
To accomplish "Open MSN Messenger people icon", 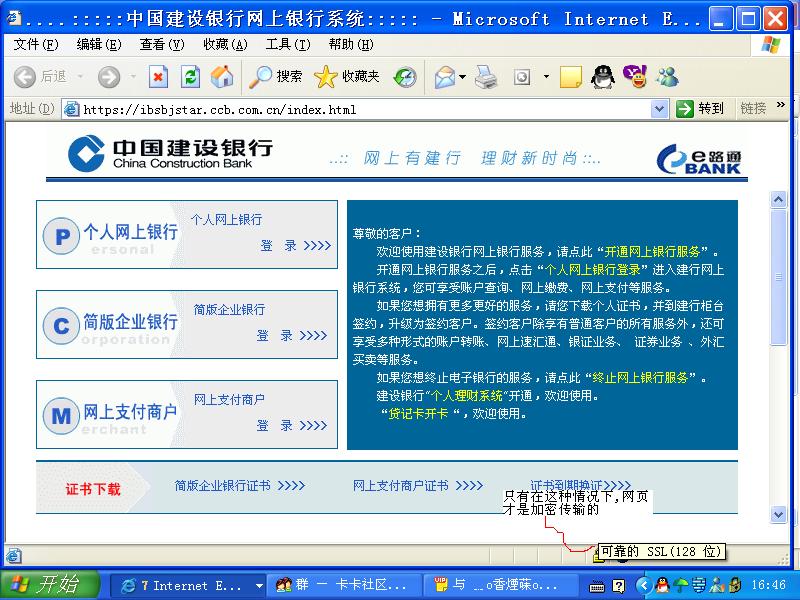I will pos(667,77).
